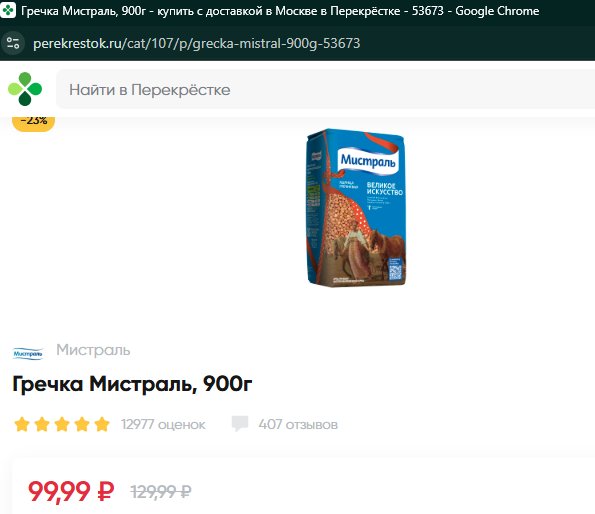Focus the 'Найти в Перекрёстке' search field

point(325,90)
